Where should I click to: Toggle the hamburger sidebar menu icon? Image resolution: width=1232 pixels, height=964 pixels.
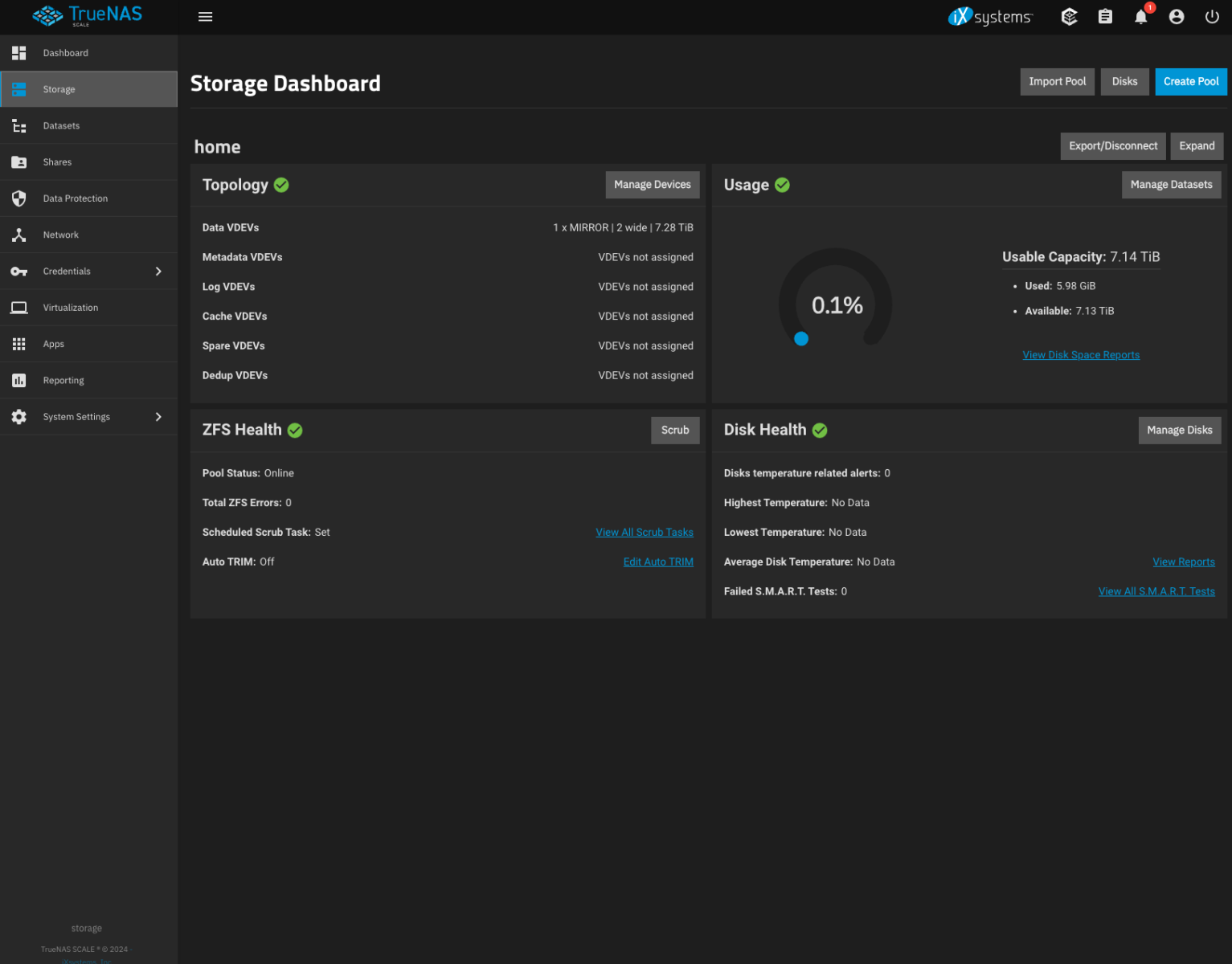tap(205, 17)
